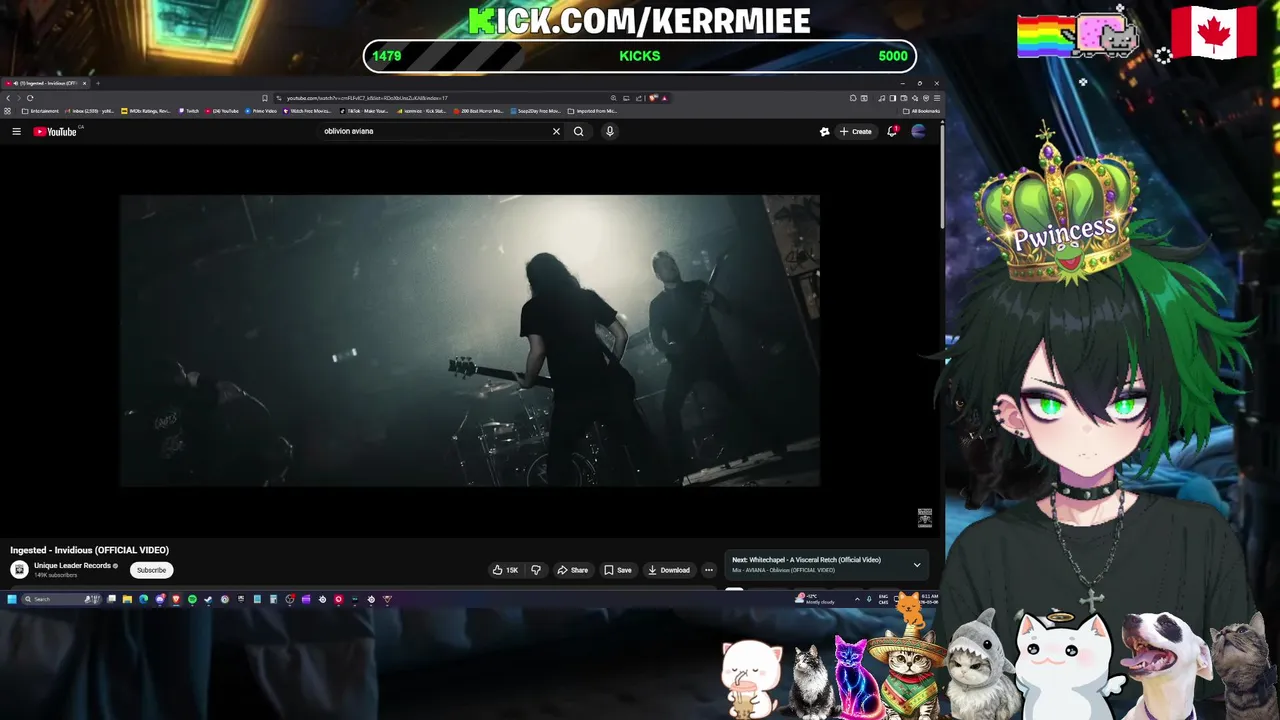Open the weather widget in taskbar

click(815, 599)
